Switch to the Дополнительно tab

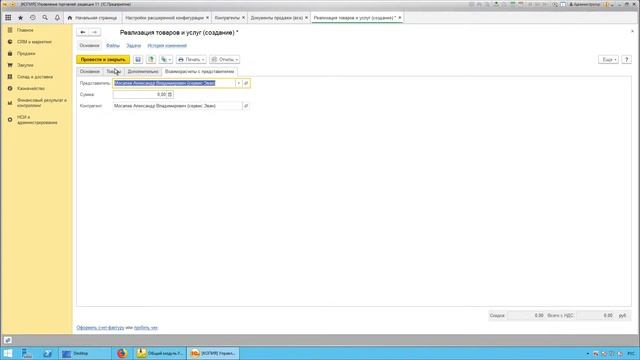[143, 71]
